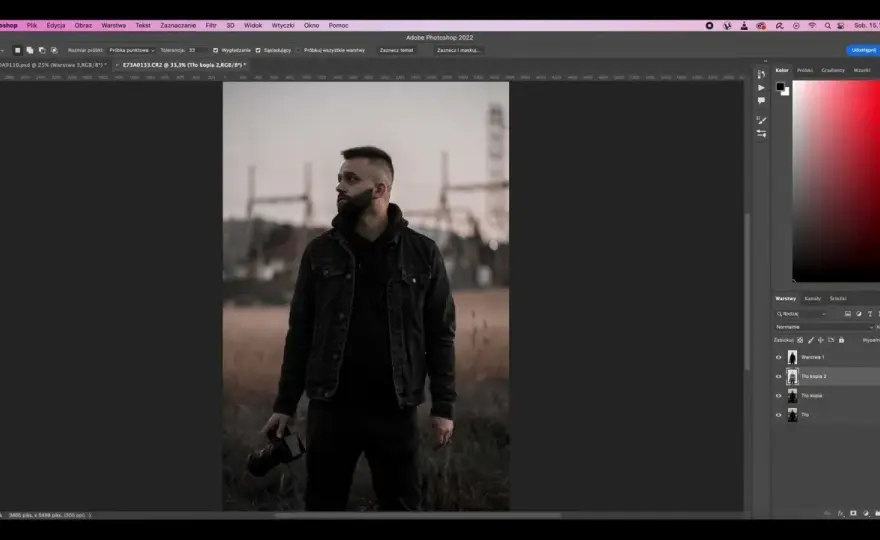Select the Tło kopia layer thumbnail
The width and height of the screenshot is (880, 540).
point(792,396)
